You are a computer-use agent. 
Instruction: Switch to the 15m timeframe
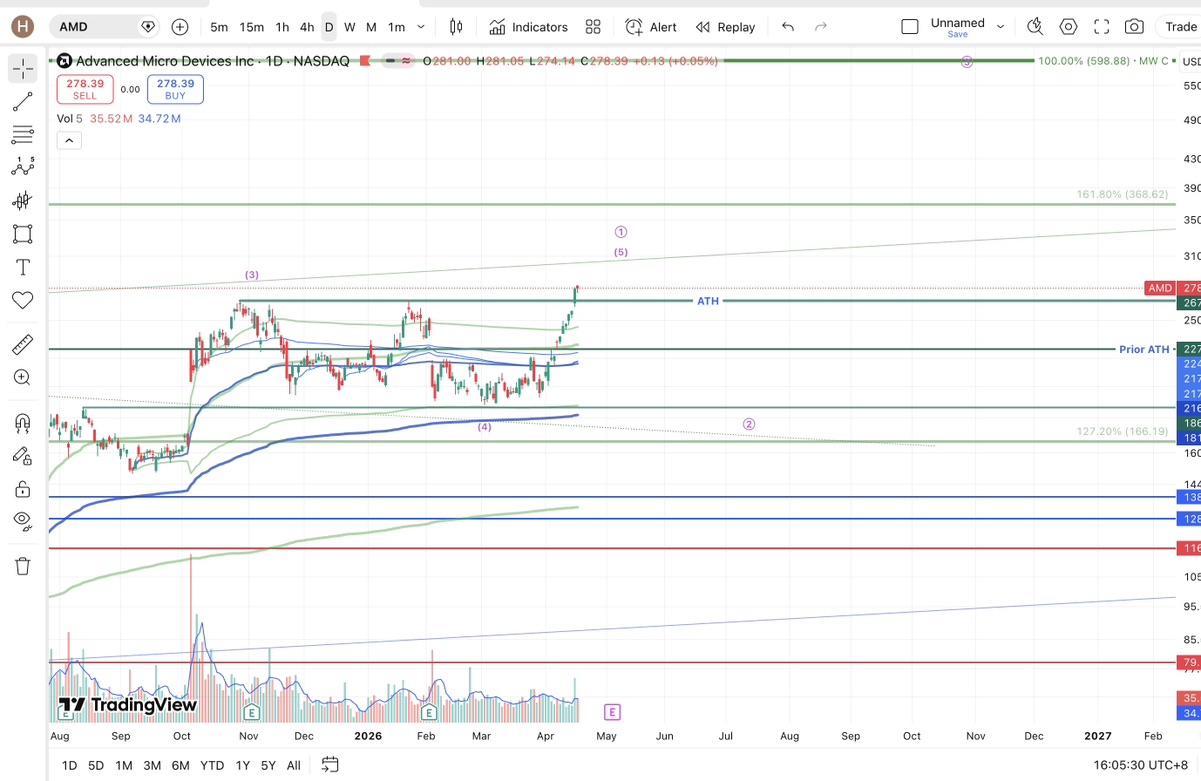tap(252, 27)
